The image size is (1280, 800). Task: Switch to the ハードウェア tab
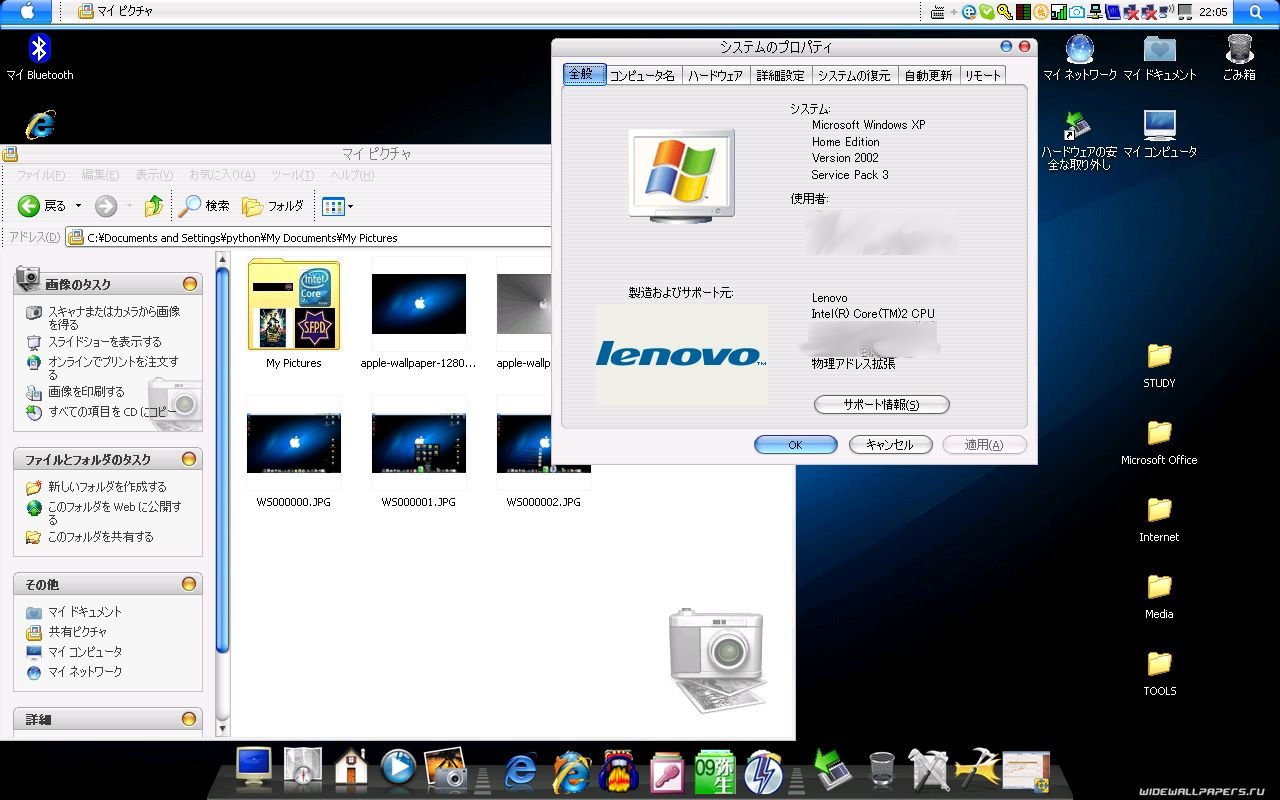point(715,75)
